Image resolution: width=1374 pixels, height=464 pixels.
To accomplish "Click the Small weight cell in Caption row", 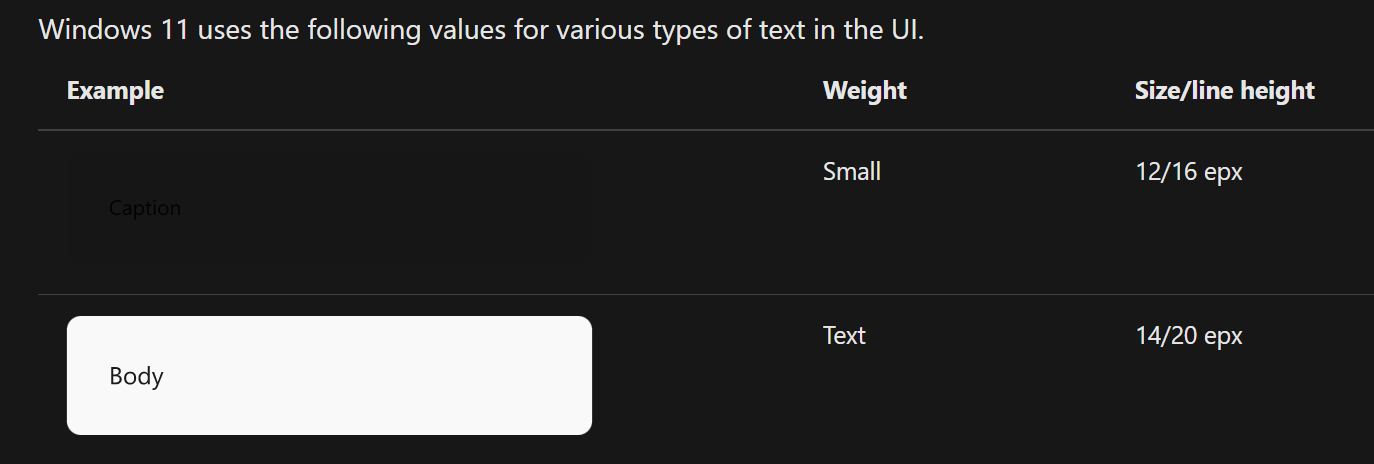I will pos(851,172).
